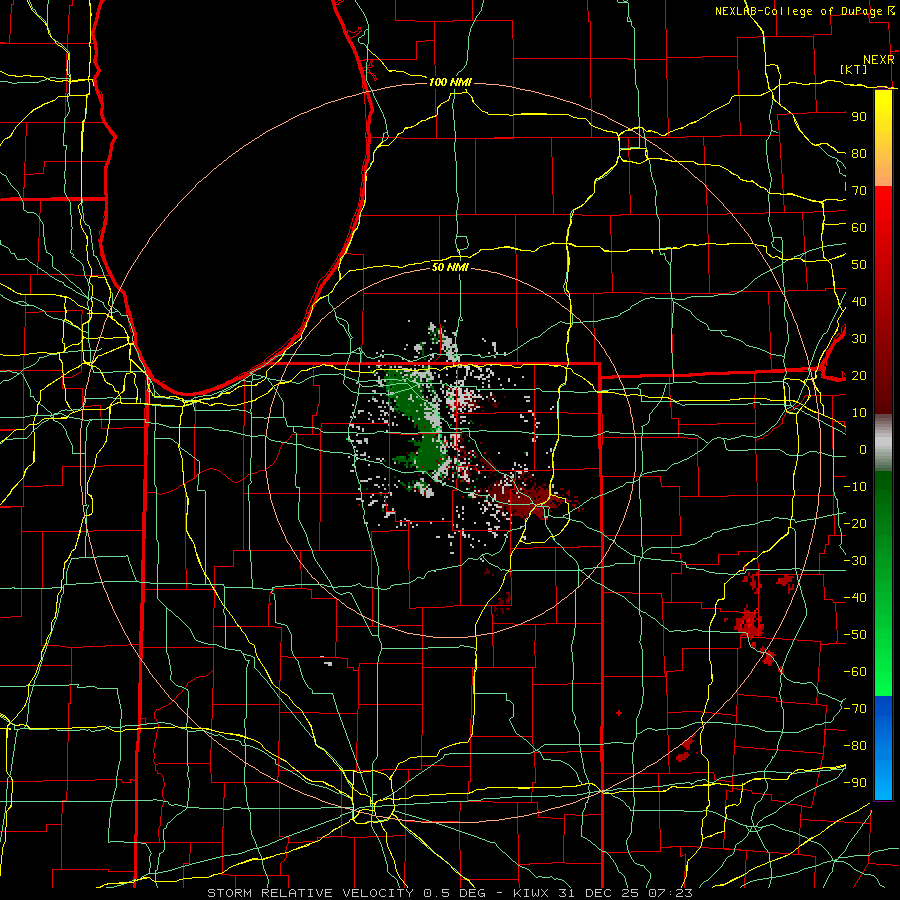Click the 80 value on velocity scale
This screenshot has width=900, height=900.
click(859, 153)
